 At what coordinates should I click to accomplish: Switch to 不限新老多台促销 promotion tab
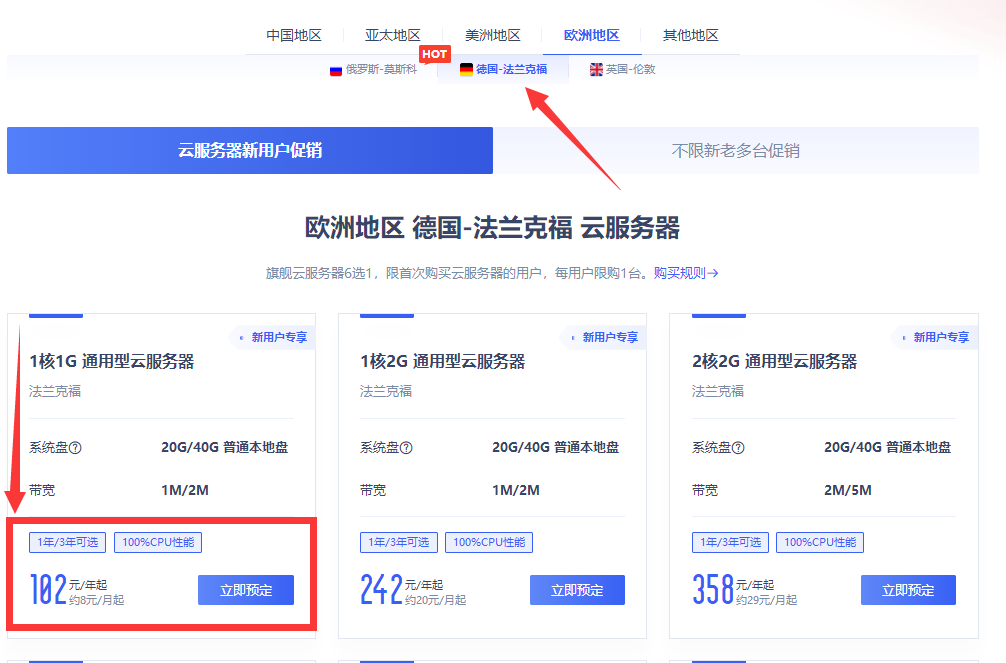pyautogui.click(x=735, y=151)
